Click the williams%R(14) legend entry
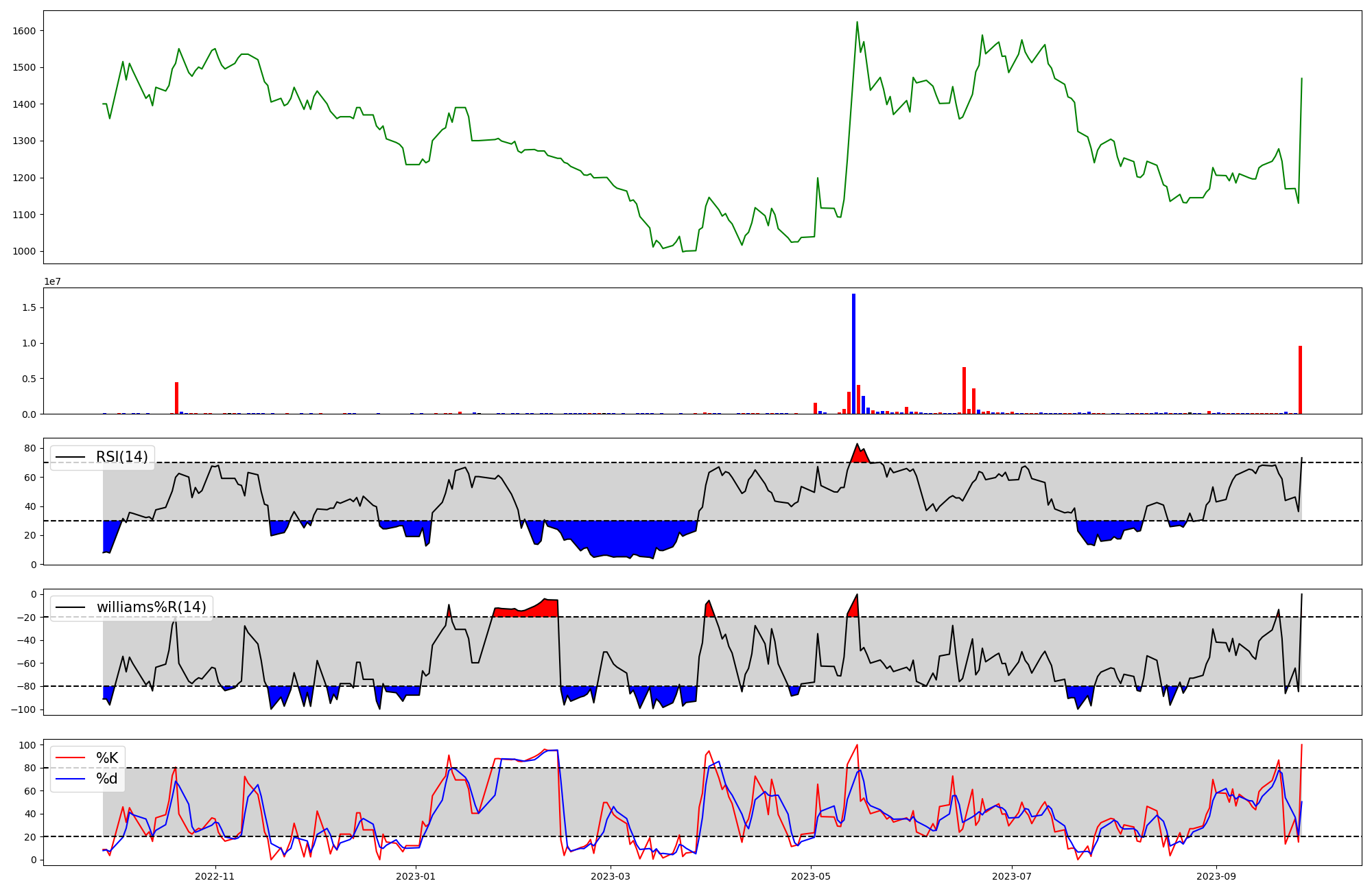This screenshot has height=892, width=1372. tap(151, 607)
